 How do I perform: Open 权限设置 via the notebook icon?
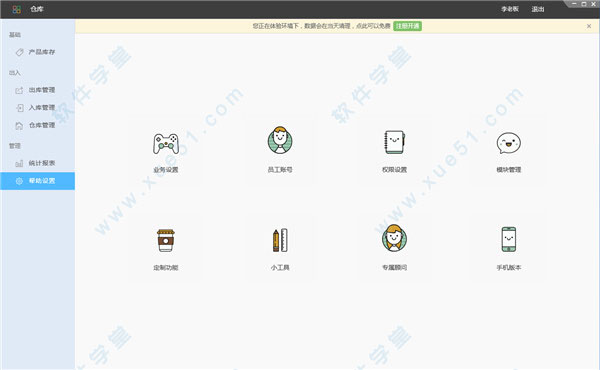point(394,142)
